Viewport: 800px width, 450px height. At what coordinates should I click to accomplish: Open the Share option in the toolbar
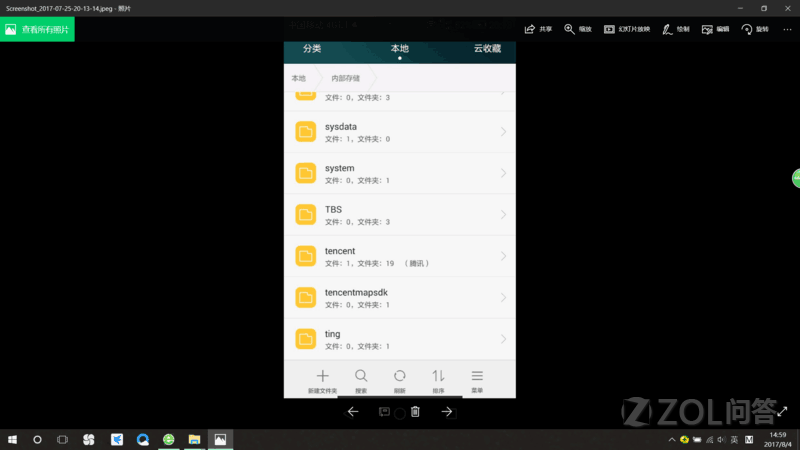[538, 29]
